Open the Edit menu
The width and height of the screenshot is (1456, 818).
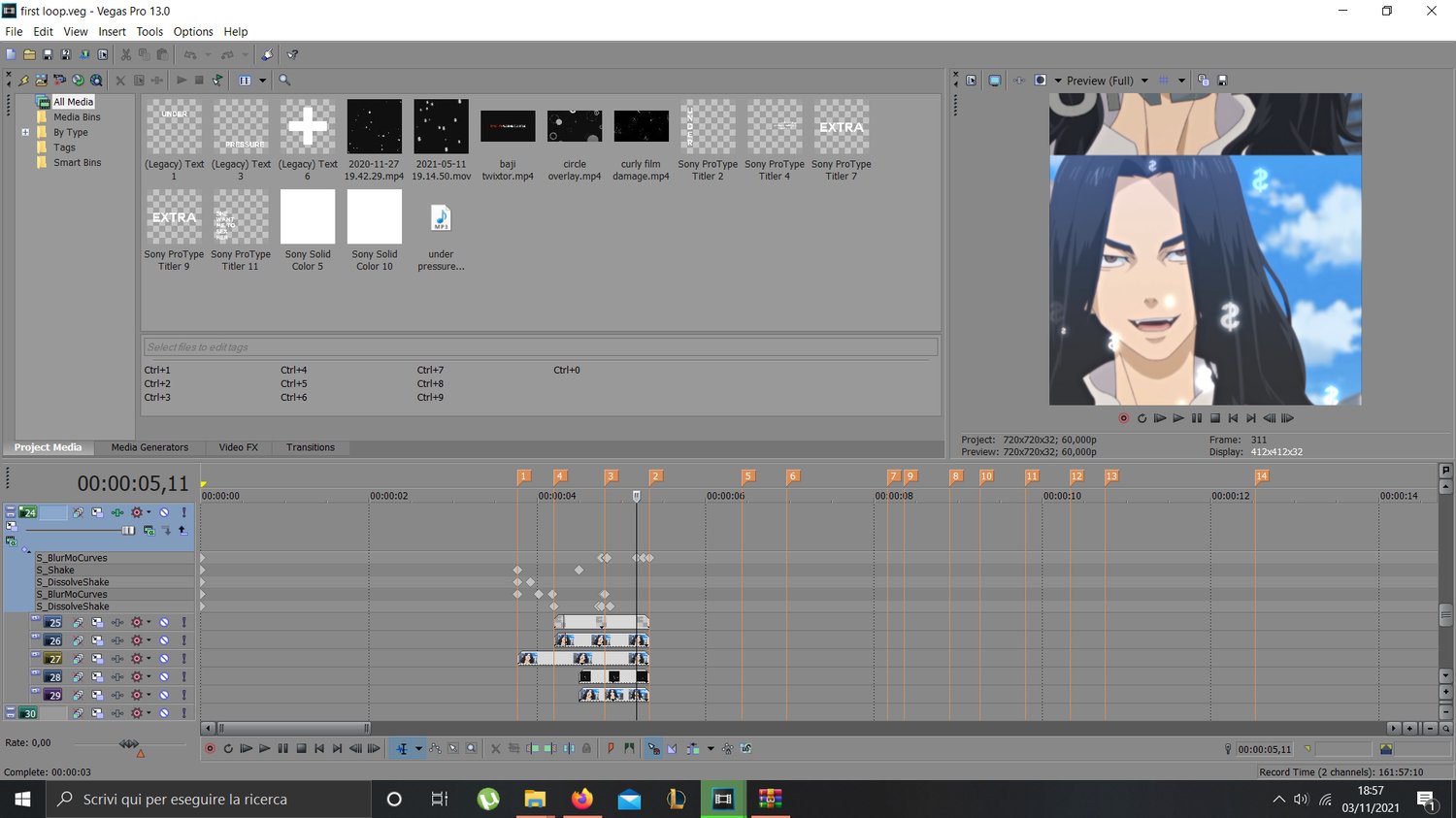tap(43, 31)
